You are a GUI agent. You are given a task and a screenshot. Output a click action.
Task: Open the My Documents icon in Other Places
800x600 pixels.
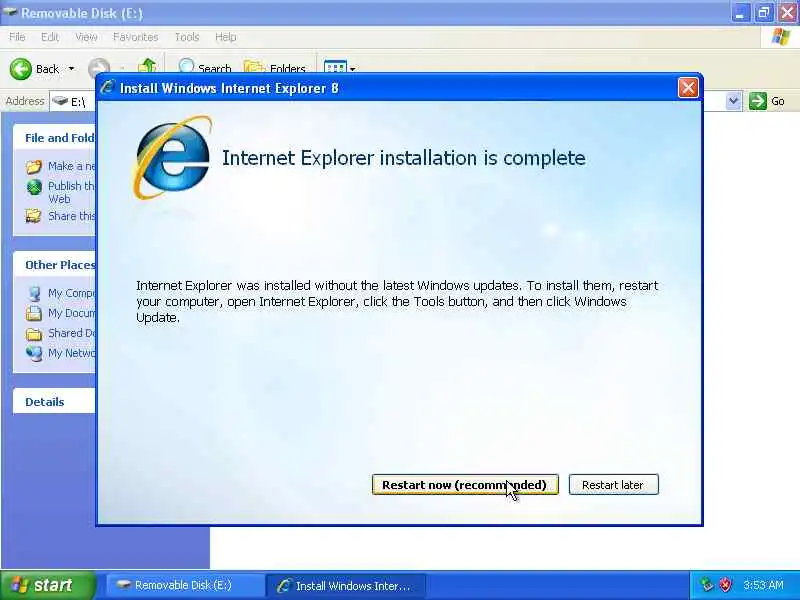click(x=34, y=313)
